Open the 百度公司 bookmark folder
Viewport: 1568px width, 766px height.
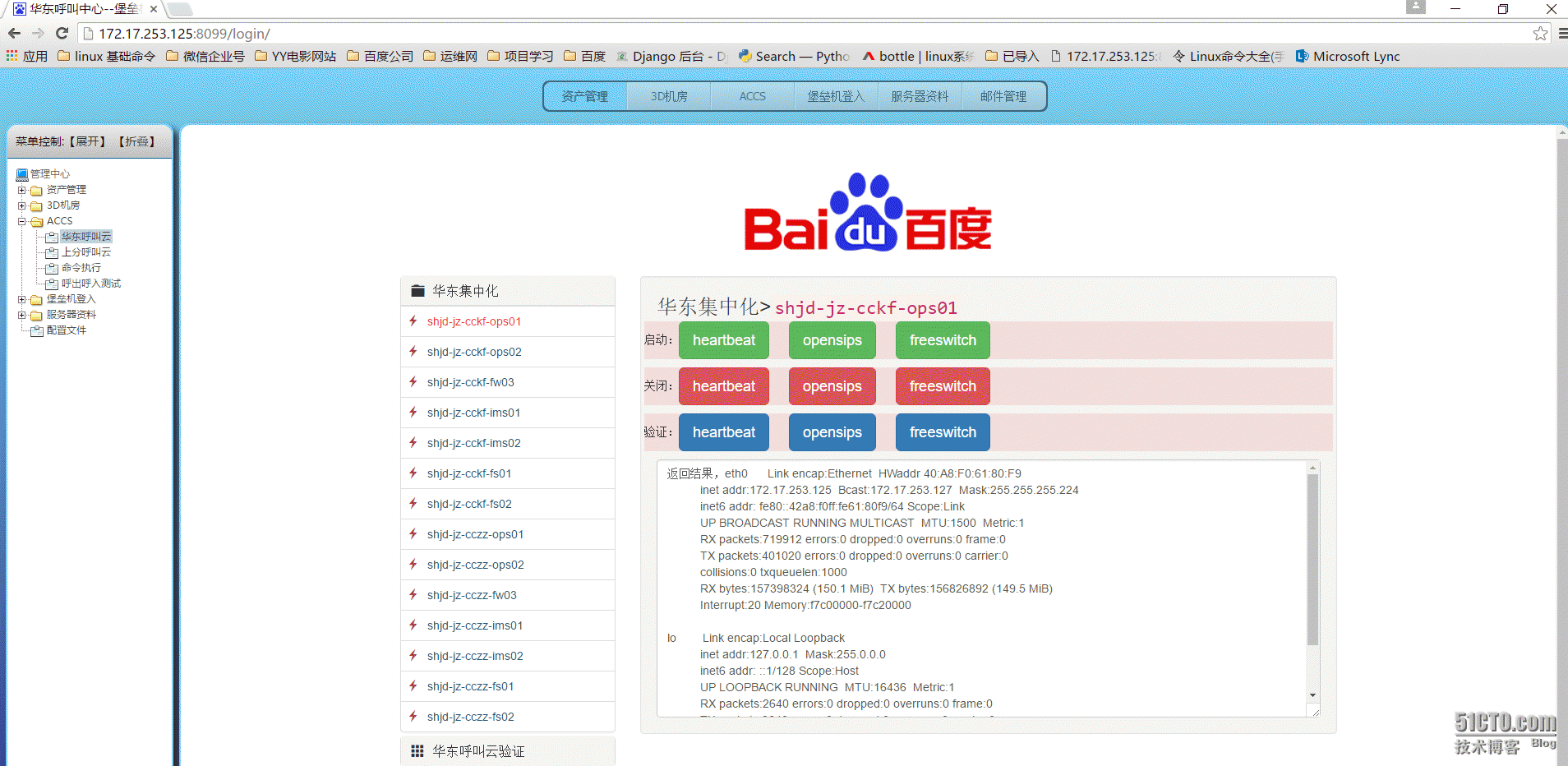[380, 56]
